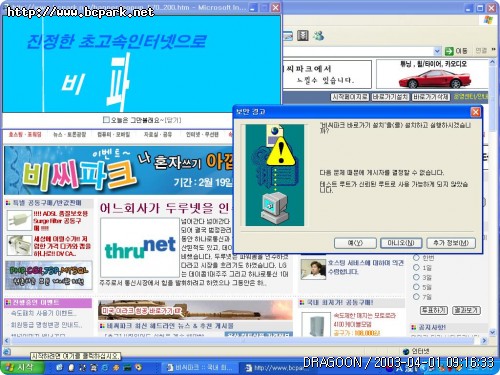500x375 pixels.
Task: Click the Windows 시작 Start button
Action: point(22,367)
